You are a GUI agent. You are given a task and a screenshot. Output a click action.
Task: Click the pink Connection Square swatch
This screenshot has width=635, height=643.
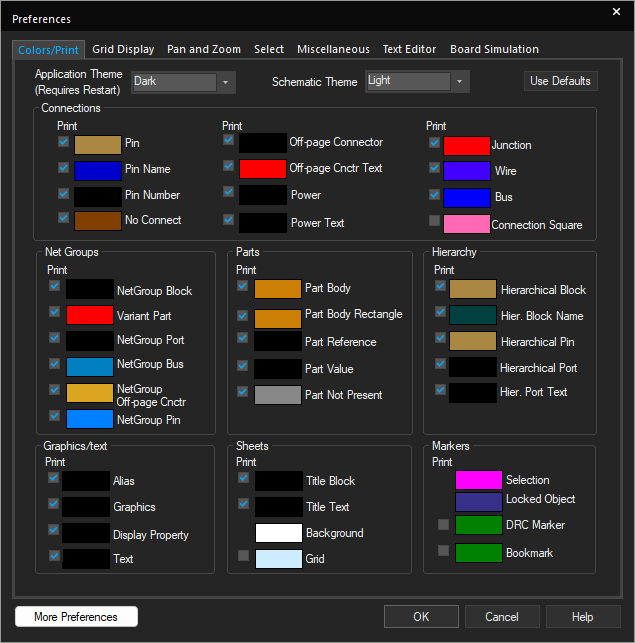point(466,224)
